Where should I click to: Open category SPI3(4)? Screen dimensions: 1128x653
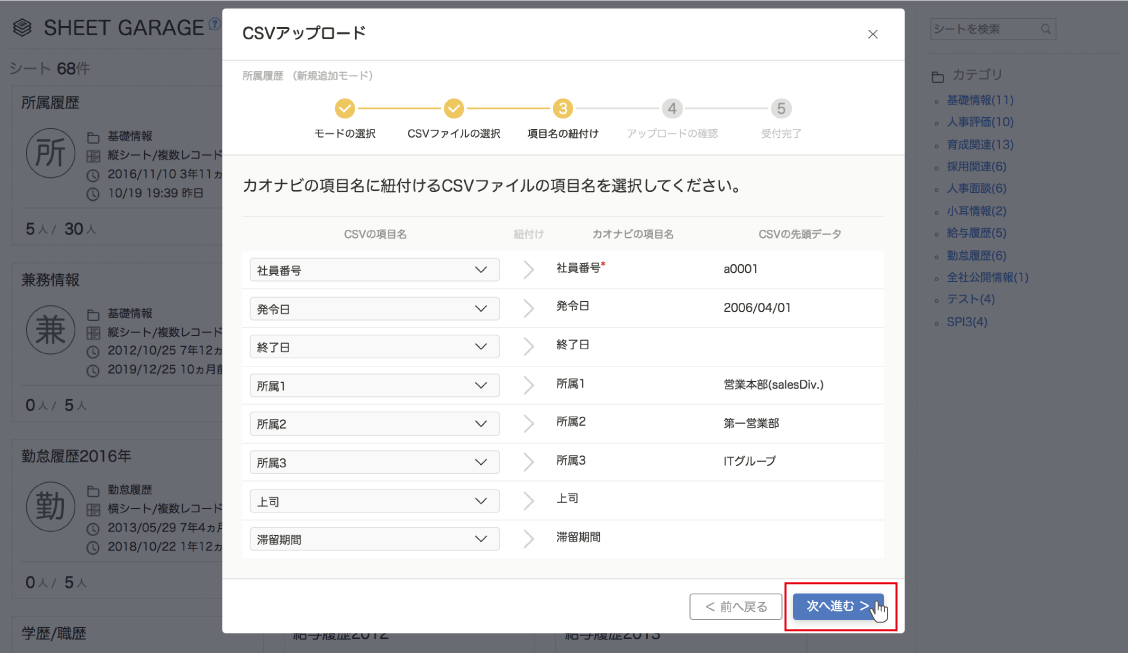pyautogui.click(x=967, y=321)
